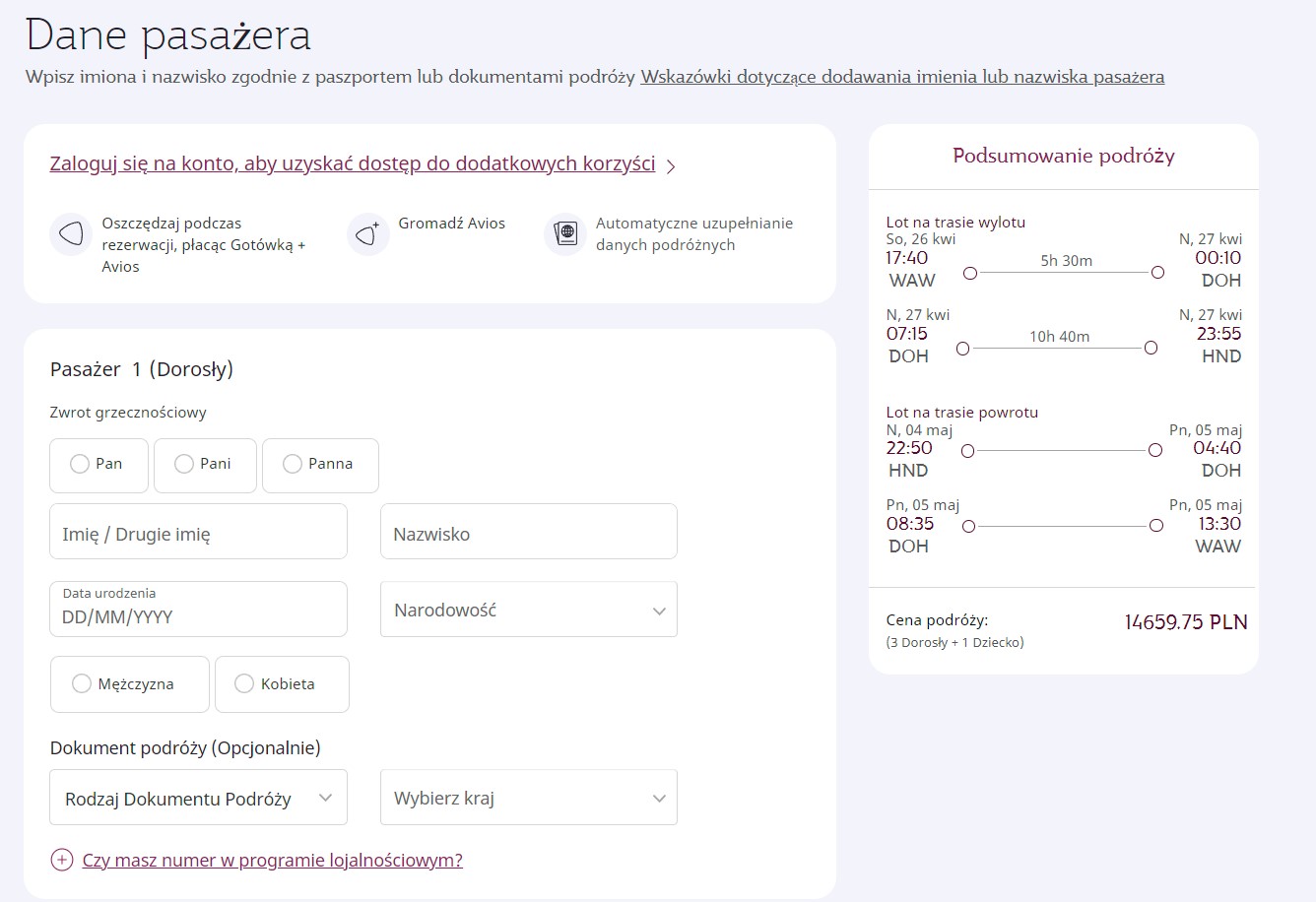Click the passport auto-fill icon
This screenshot has width=1316, height=902.
coord(565,234)
